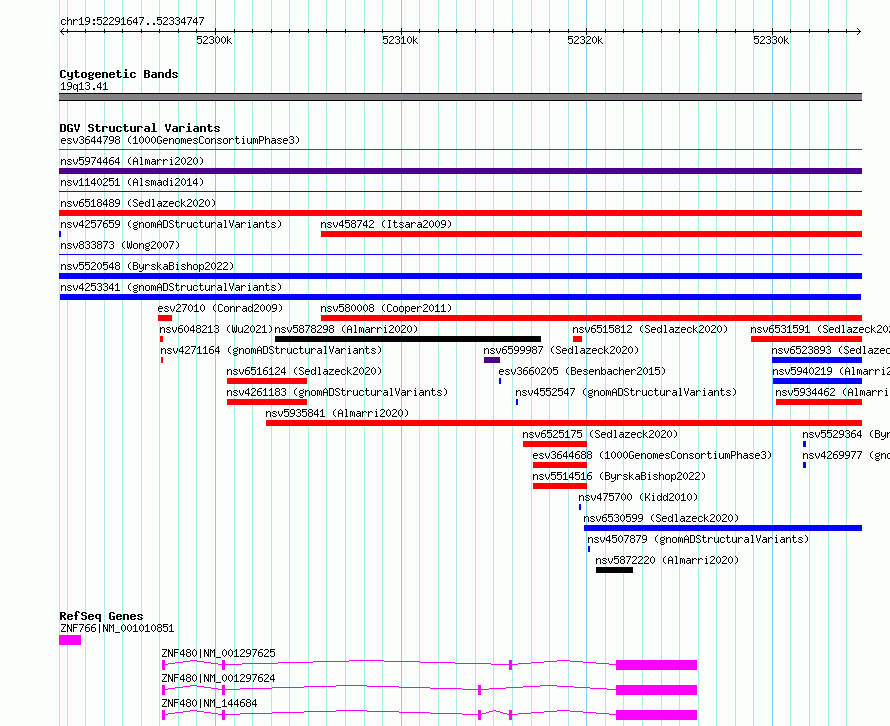The width and height of the screenshot is (890, 726).
Task: Click the chr19:52291647..52334747 coordinates text
Action: pos(132,21)
